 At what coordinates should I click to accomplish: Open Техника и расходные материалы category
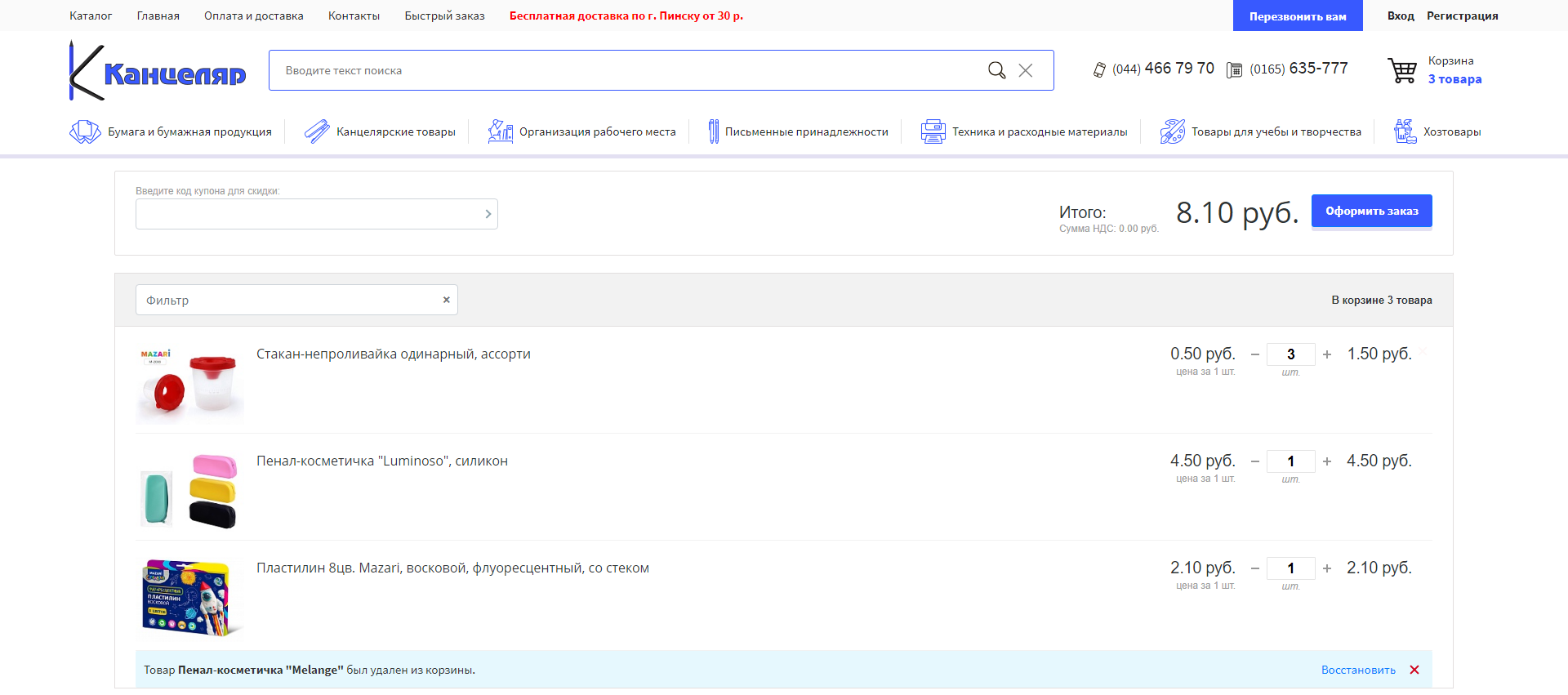click(1024, 131)
